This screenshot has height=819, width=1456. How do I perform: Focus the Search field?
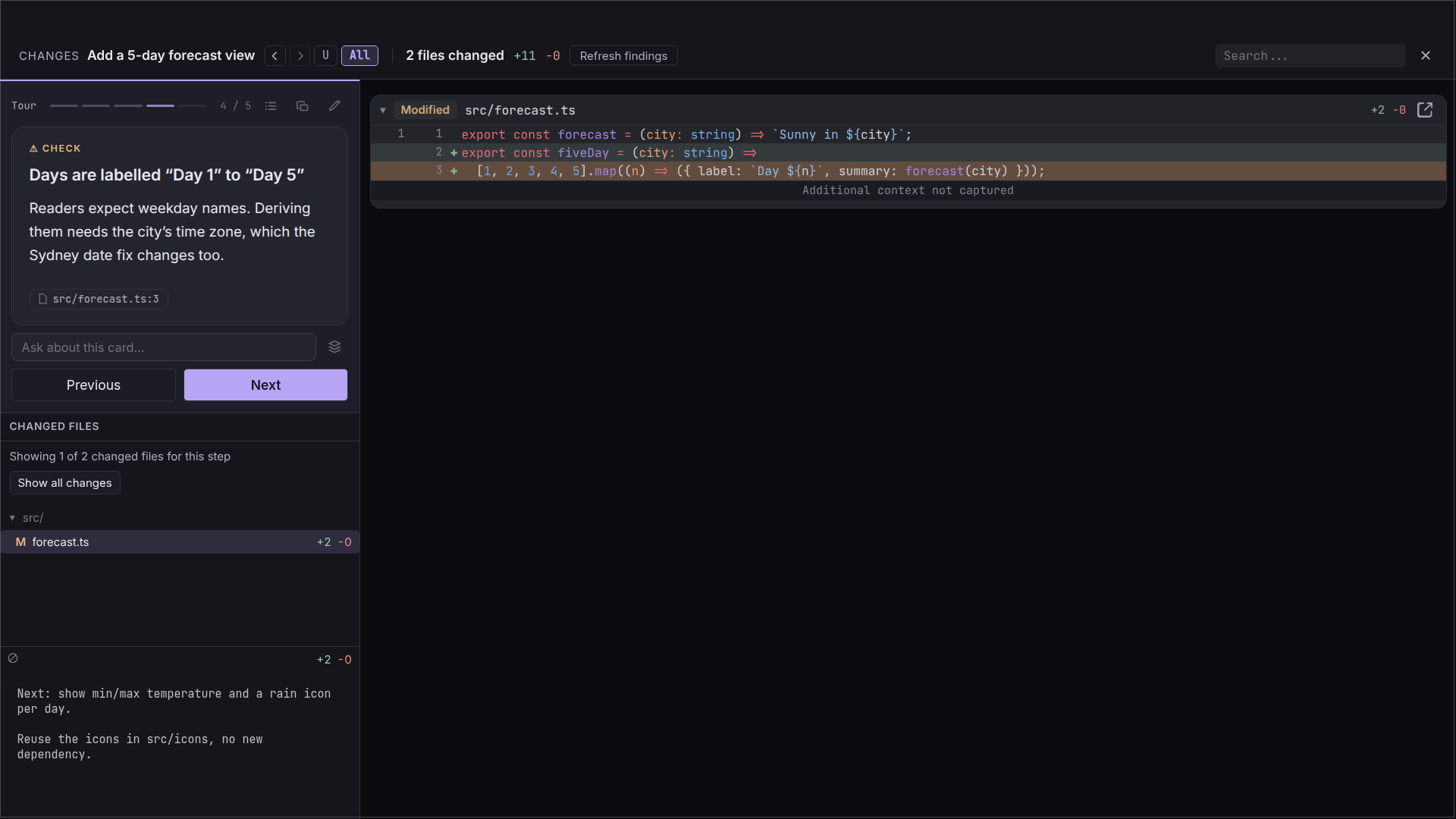(1310, 55)
